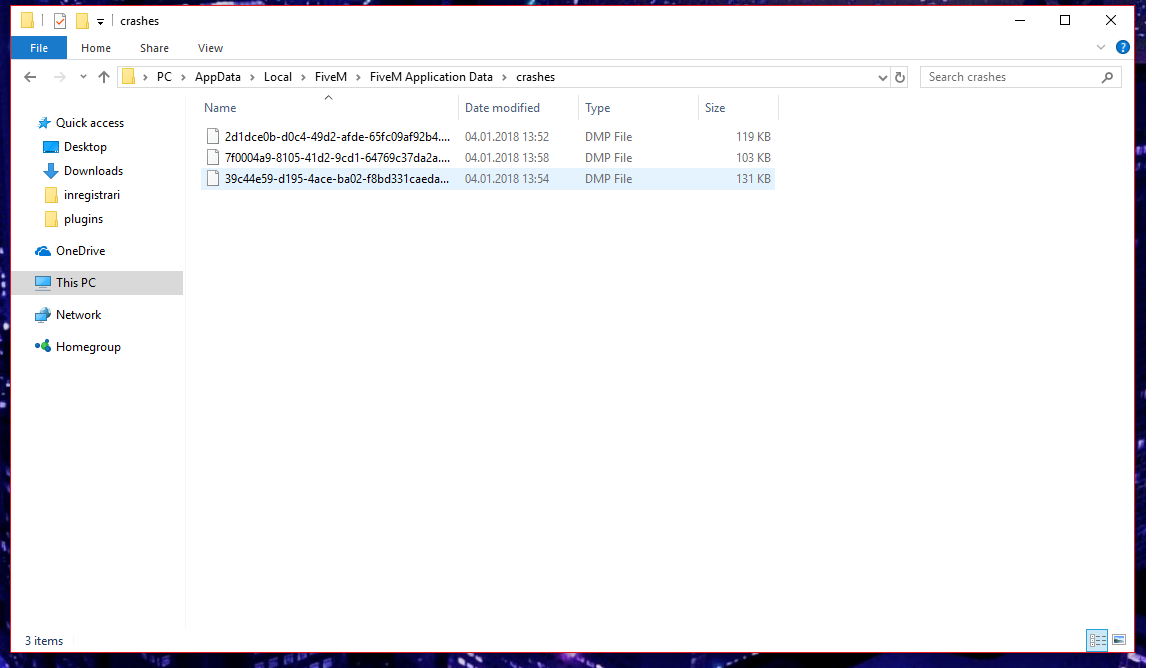1152x668 pixels.
Task: Click the 119 KB size cell
Action: point(753,137)
